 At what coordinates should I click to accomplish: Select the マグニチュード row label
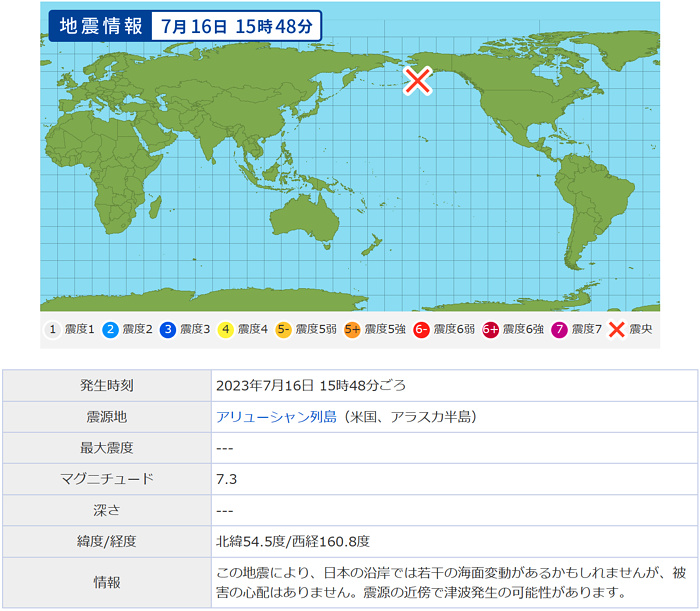coord(107,479)
